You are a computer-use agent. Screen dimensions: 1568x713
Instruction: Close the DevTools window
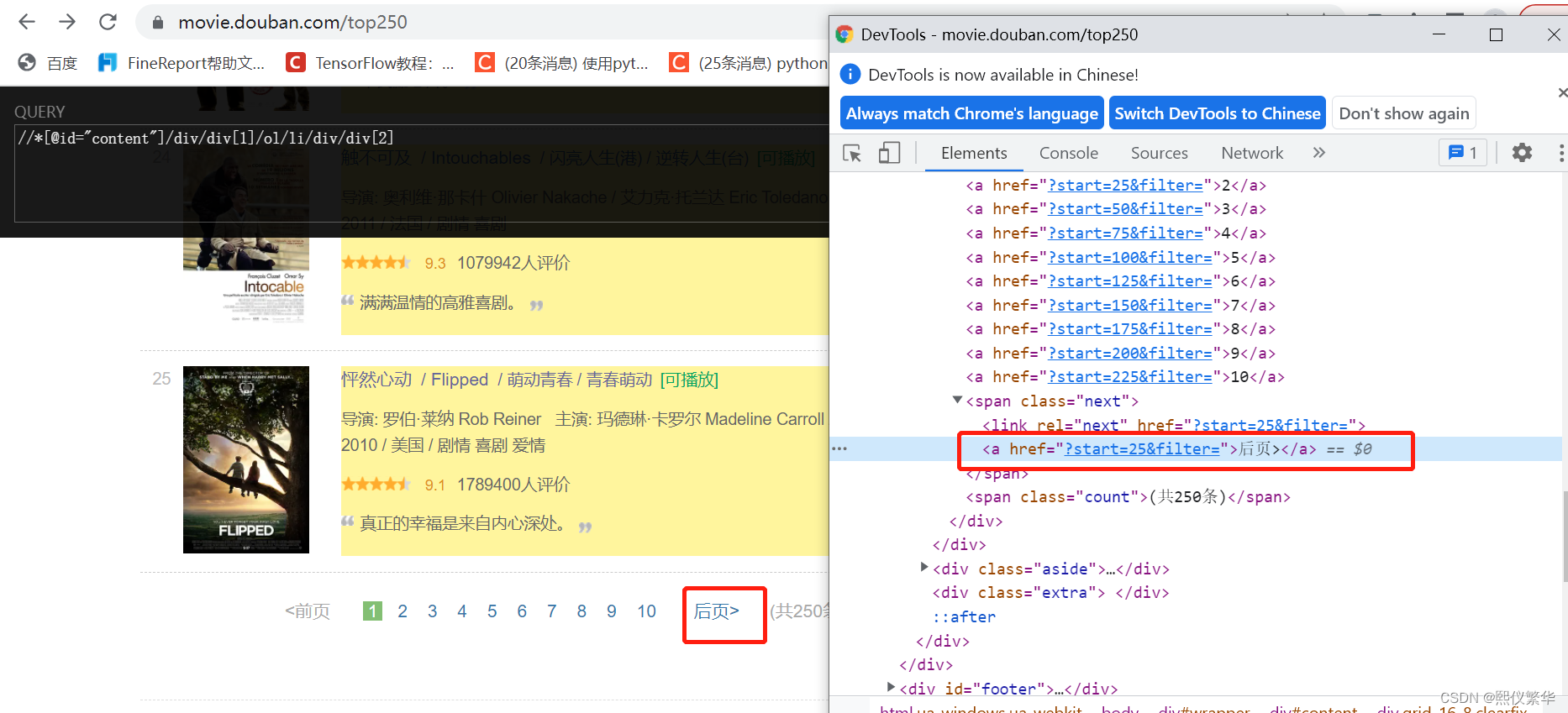coord(1554,34)
